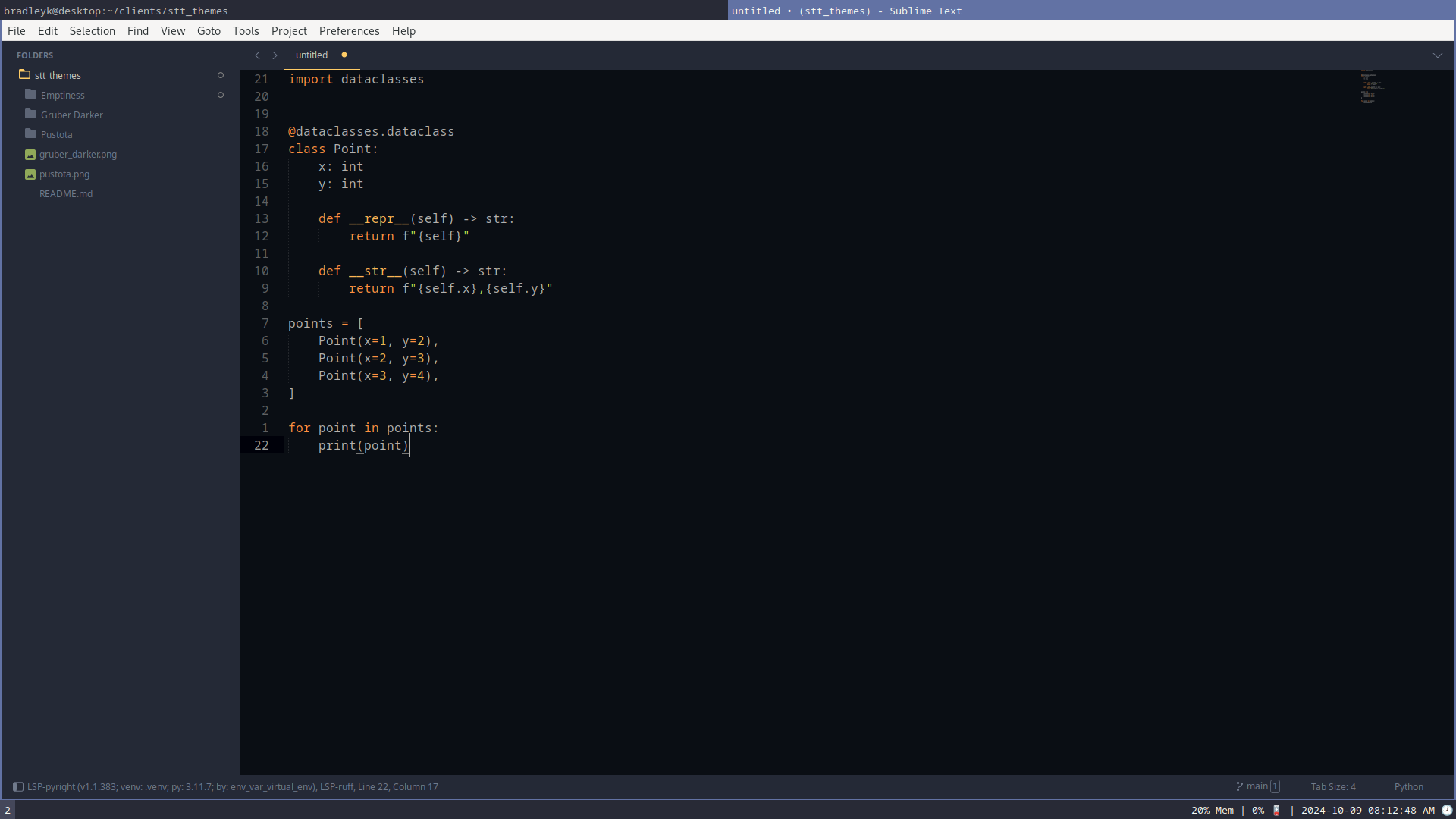Image resolution: width=1456 pixels, height=819 pixels.
Task: Click the battery icon in system bar
Action: (1276, 811)
